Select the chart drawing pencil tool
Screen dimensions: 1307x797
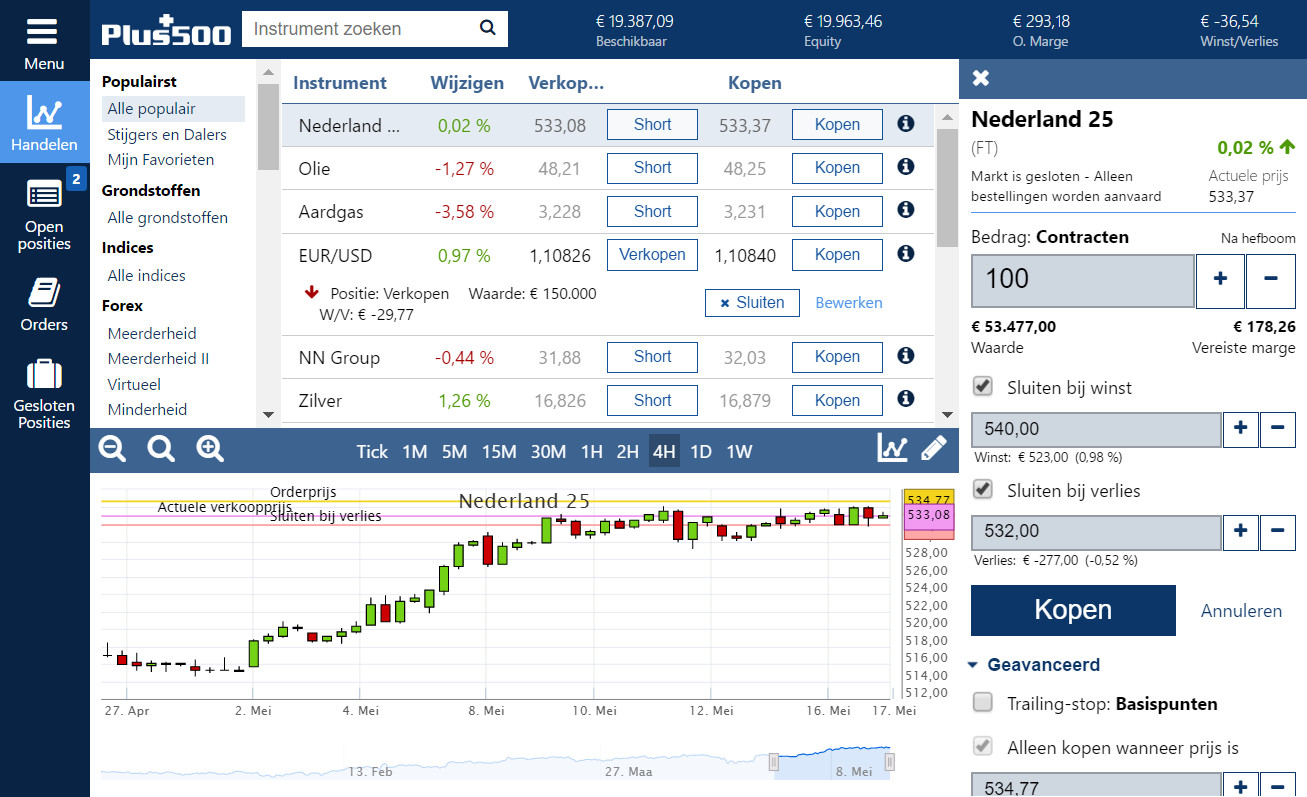point(933,448)
